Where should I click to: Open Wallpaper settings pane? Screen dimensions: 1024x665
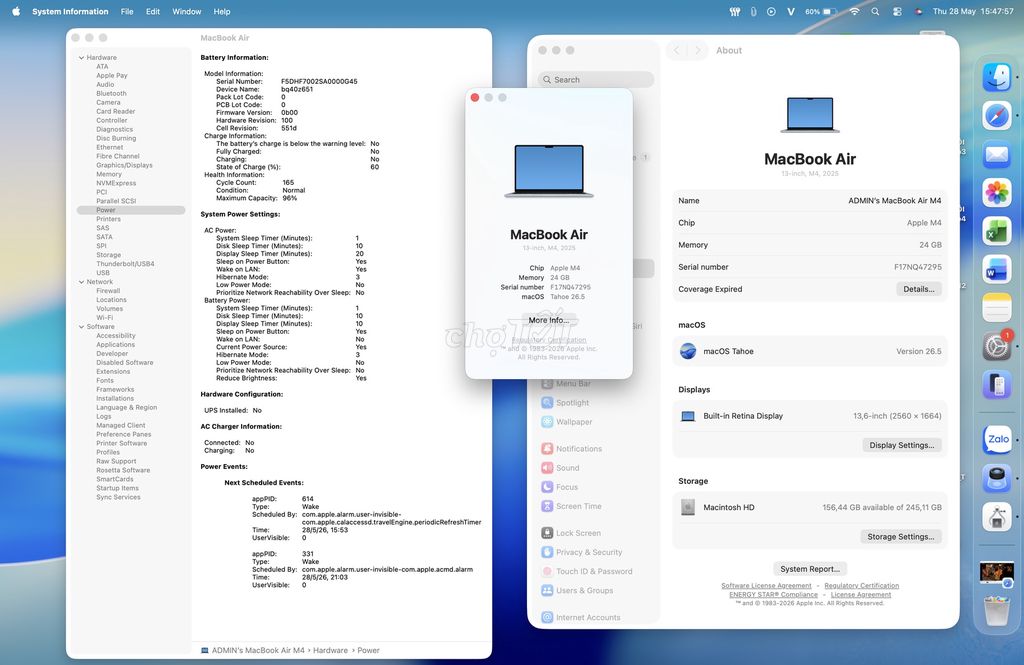click(x=567, y=422)
